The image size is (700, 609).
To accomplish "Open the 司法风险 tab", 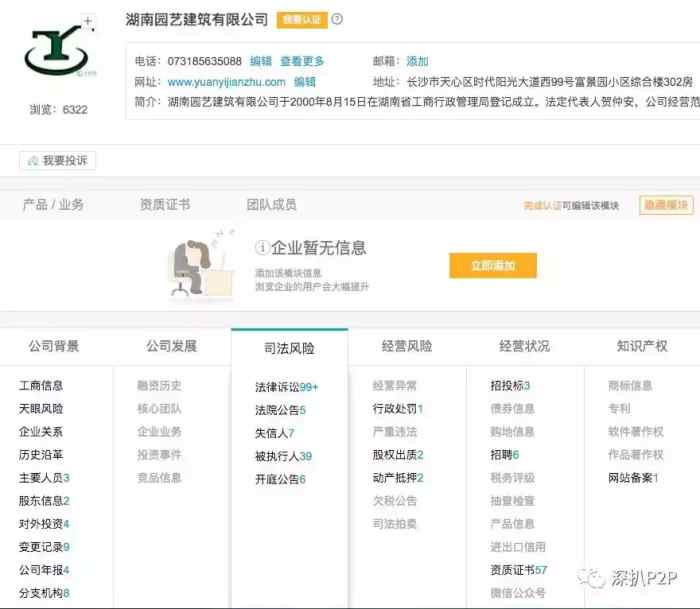I will 289,348.
